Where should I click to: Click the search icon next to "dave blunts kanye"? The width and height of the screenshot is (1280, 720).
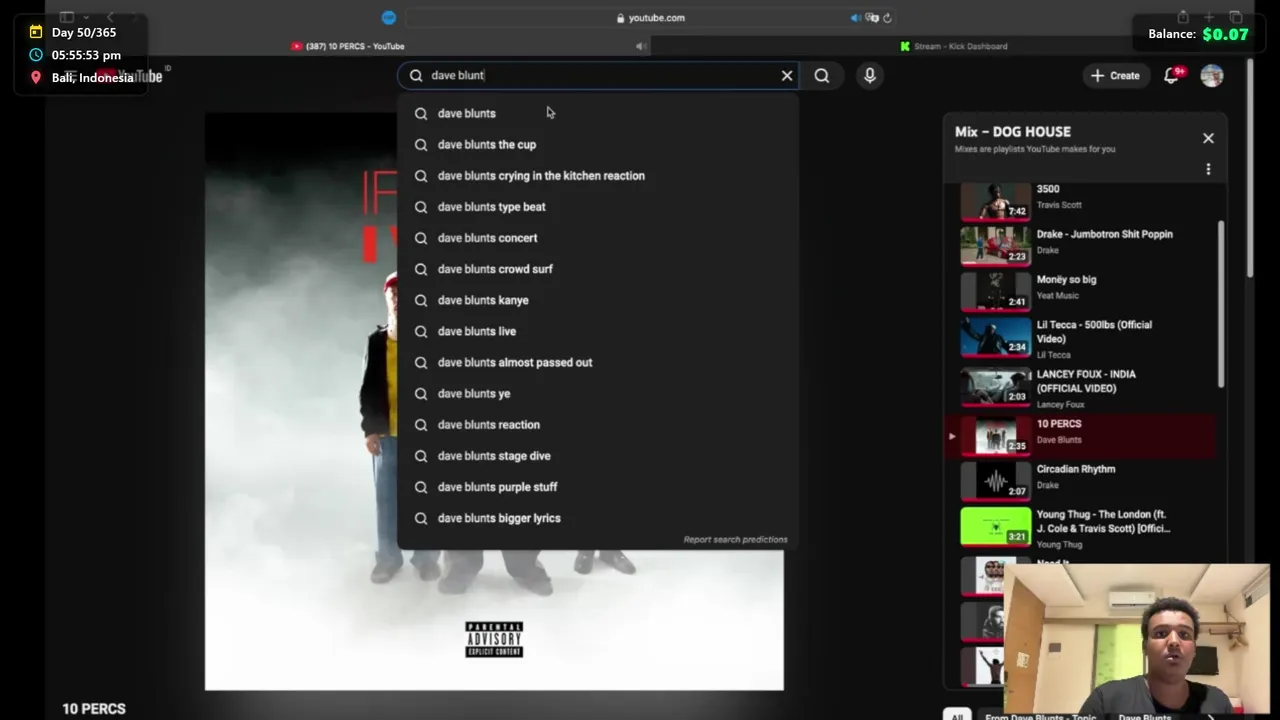click(x=421, y=300)
